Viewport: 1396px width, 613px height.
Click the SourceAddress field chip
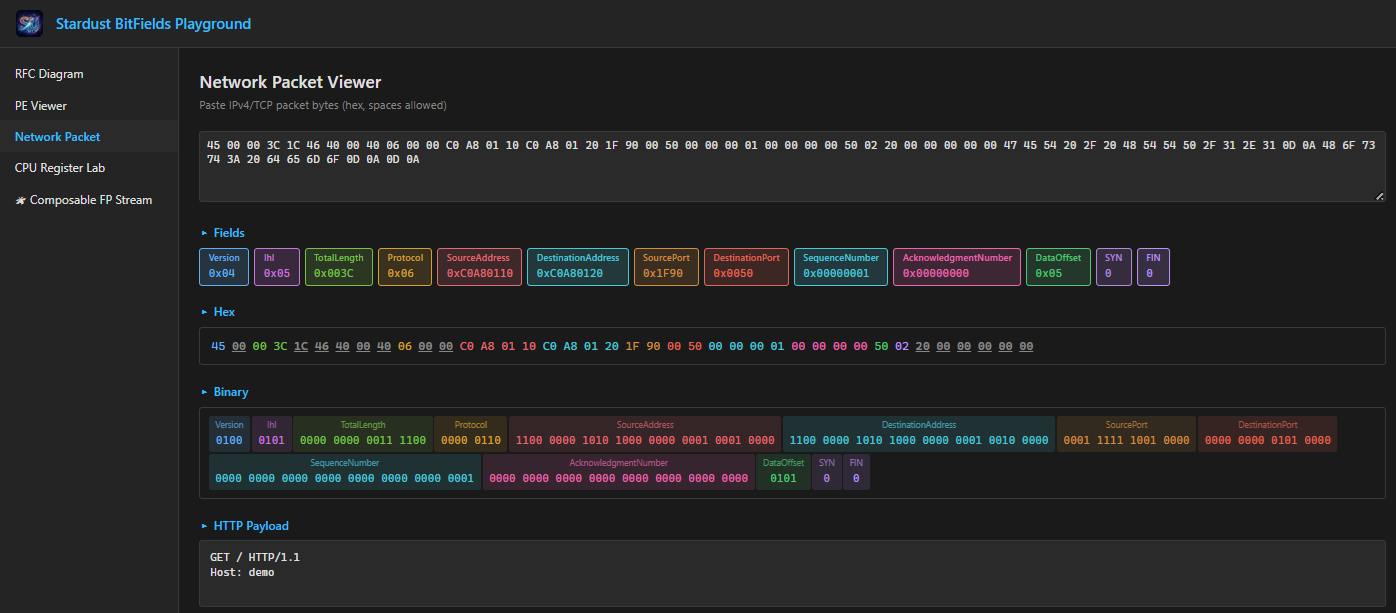479,266
